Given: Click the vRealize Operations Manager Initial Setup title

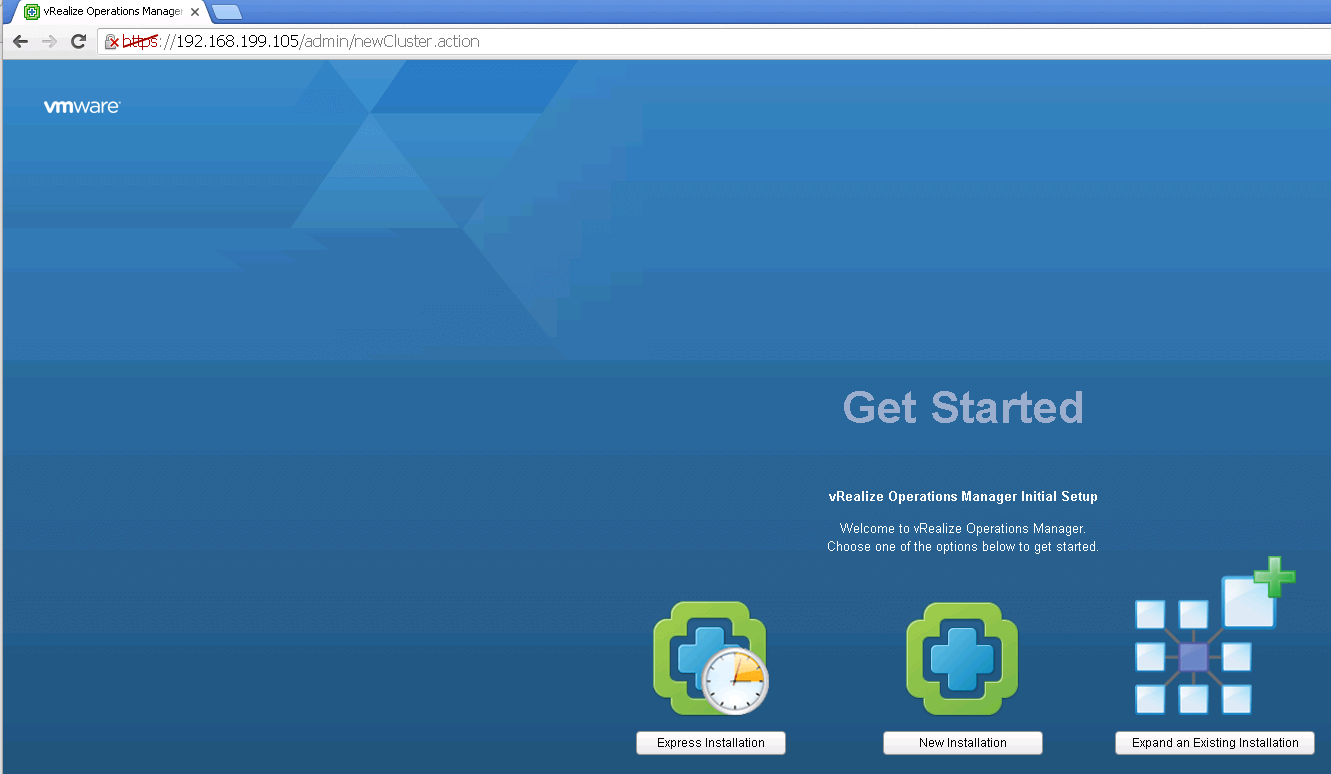Looking at the screenshot, I should click(x=963, y=496).
